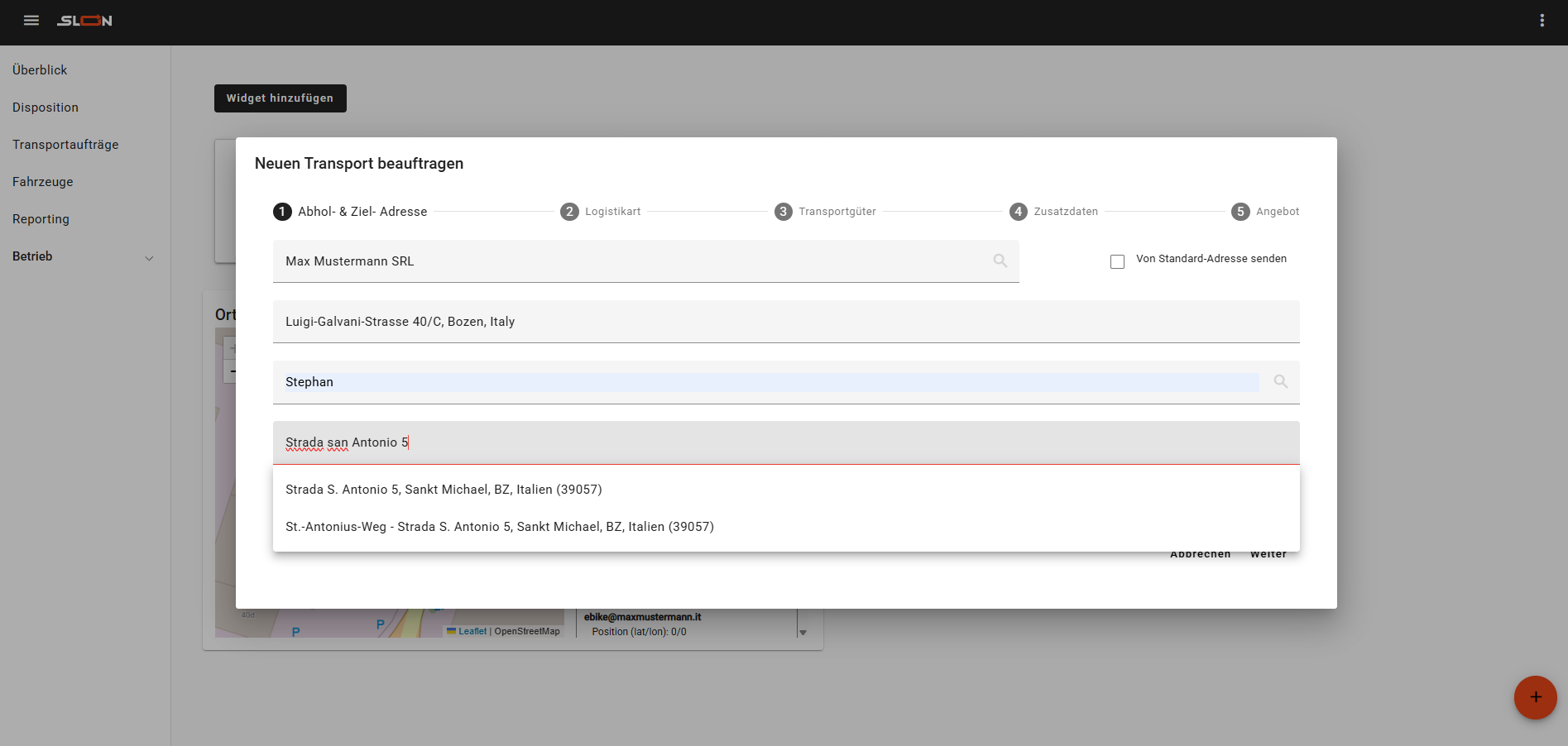The height and width of the screenshot is (746, 1568).
Task: Open Fahrzeuge in the sidebar
Action: pyautogui.click(x=43, y=182)
